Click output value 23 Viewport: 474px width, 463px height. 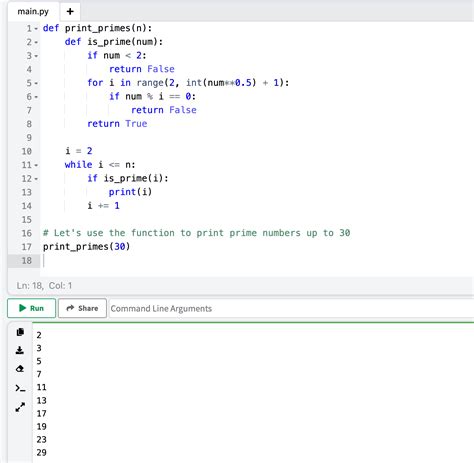point(42,440)
